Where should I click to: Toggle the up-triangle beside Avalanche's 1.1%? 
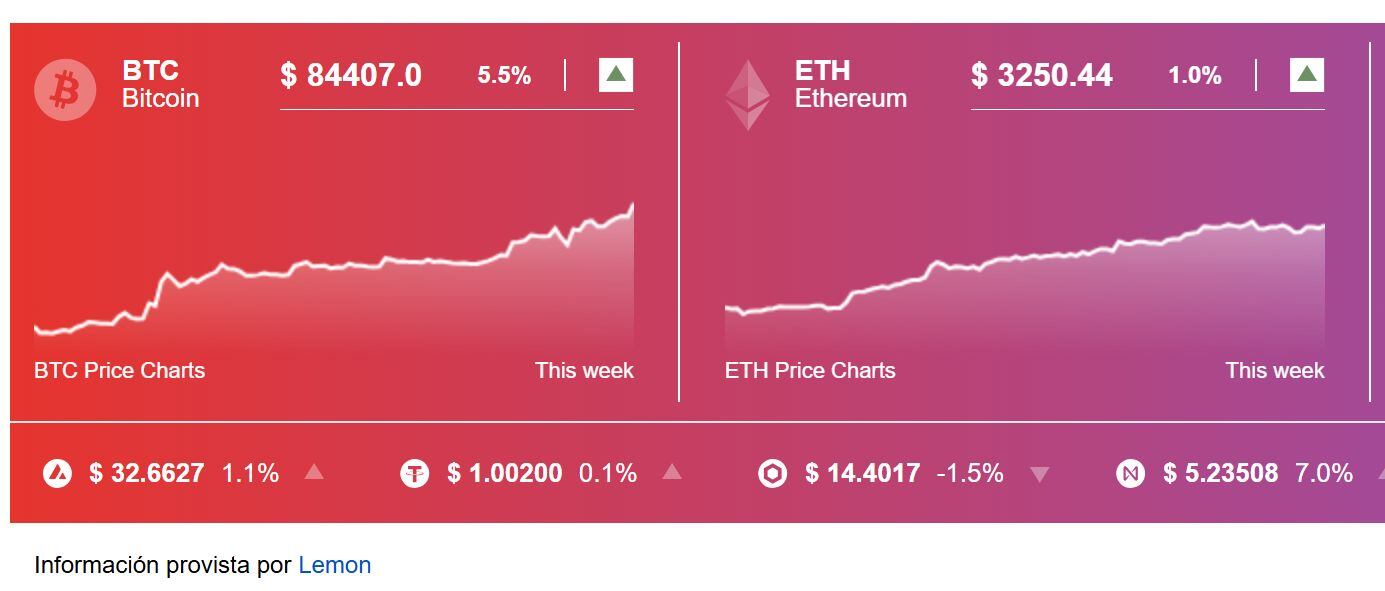(x=314, y=473)
